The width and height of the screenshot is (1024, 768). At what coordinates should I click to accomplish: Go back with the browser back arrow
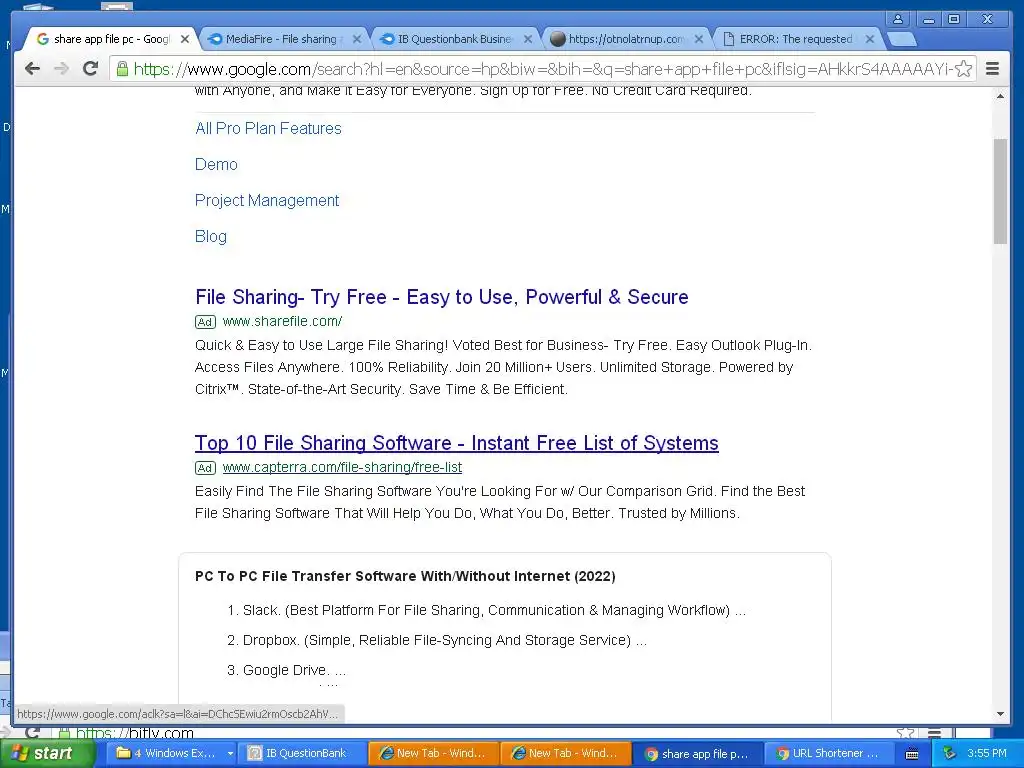pos(32,69)
